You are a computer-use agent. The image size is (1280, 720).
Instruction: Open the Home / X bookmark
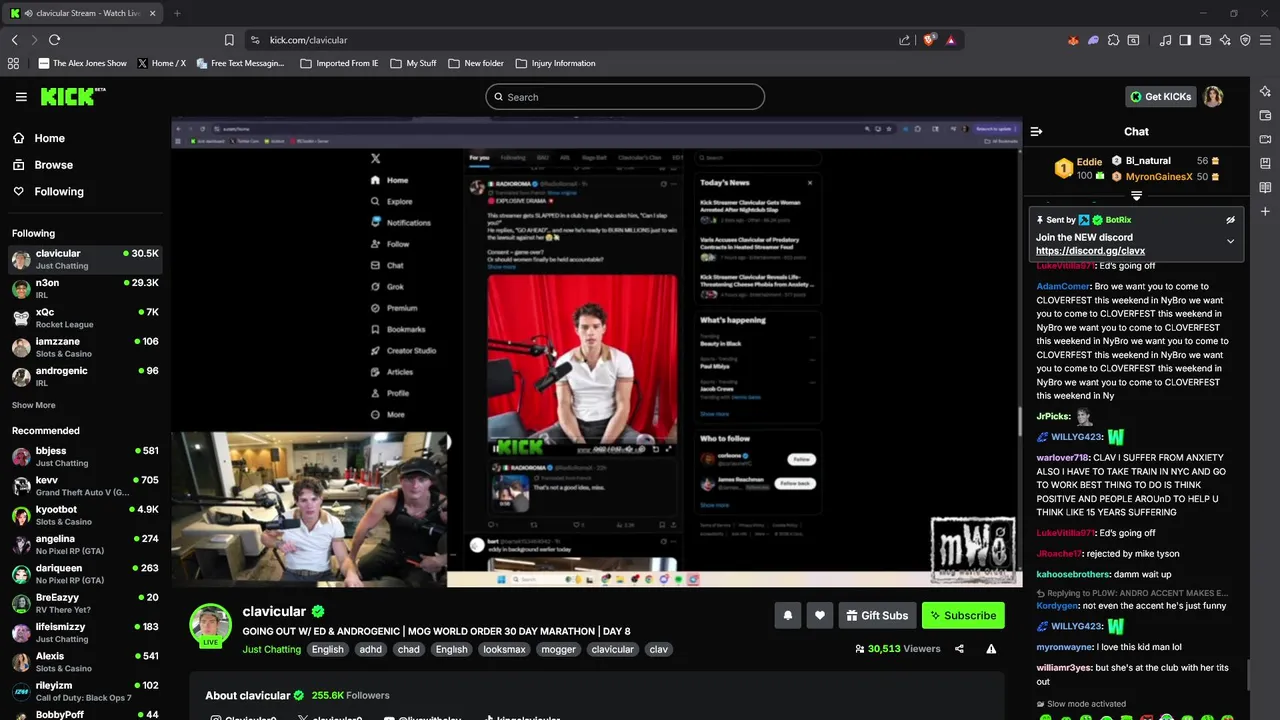(x=161, y=63)
